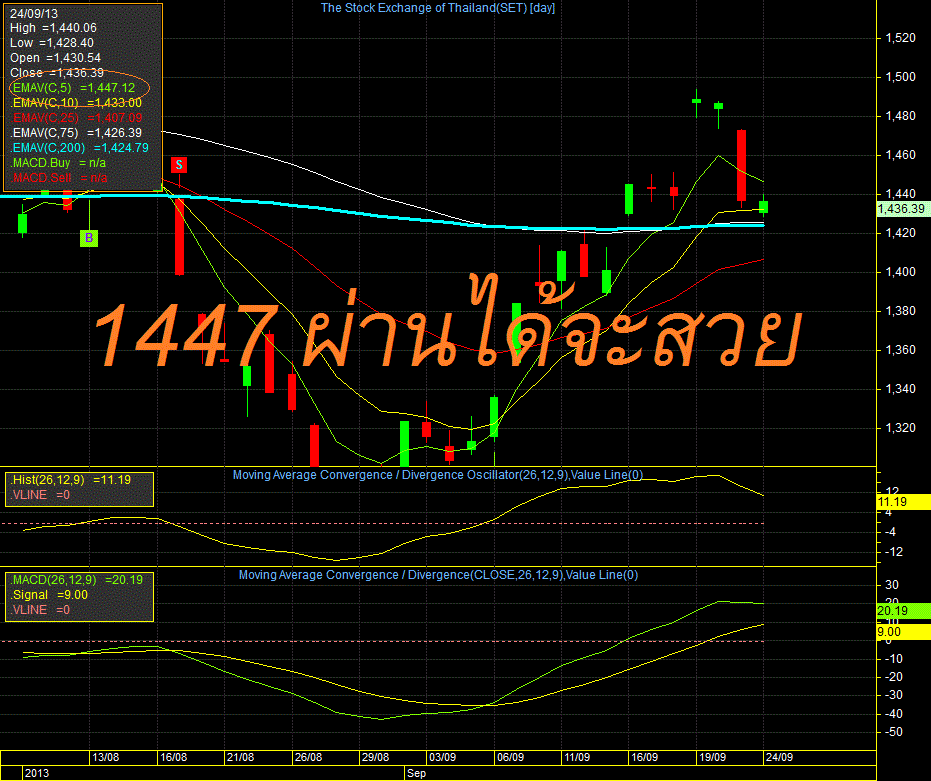
Task: Click the '.VLINE =0' entry in oscillator legend
Action: click(40, 495)
